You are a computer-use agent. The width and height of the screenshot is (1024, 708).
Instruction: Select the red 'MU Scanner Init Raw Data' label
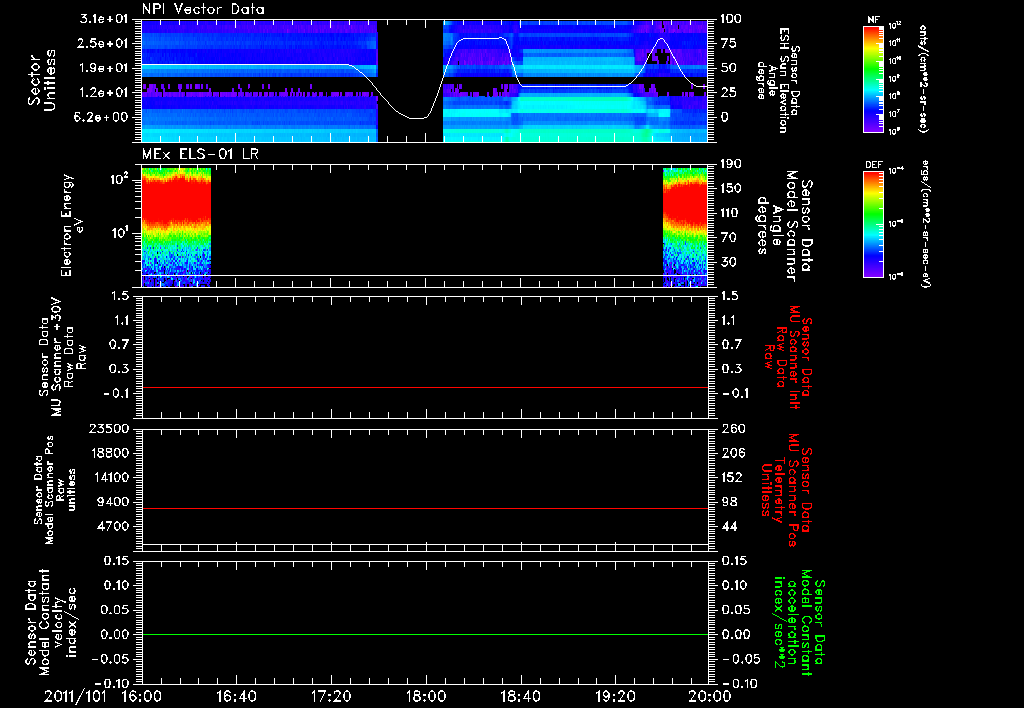786,357
